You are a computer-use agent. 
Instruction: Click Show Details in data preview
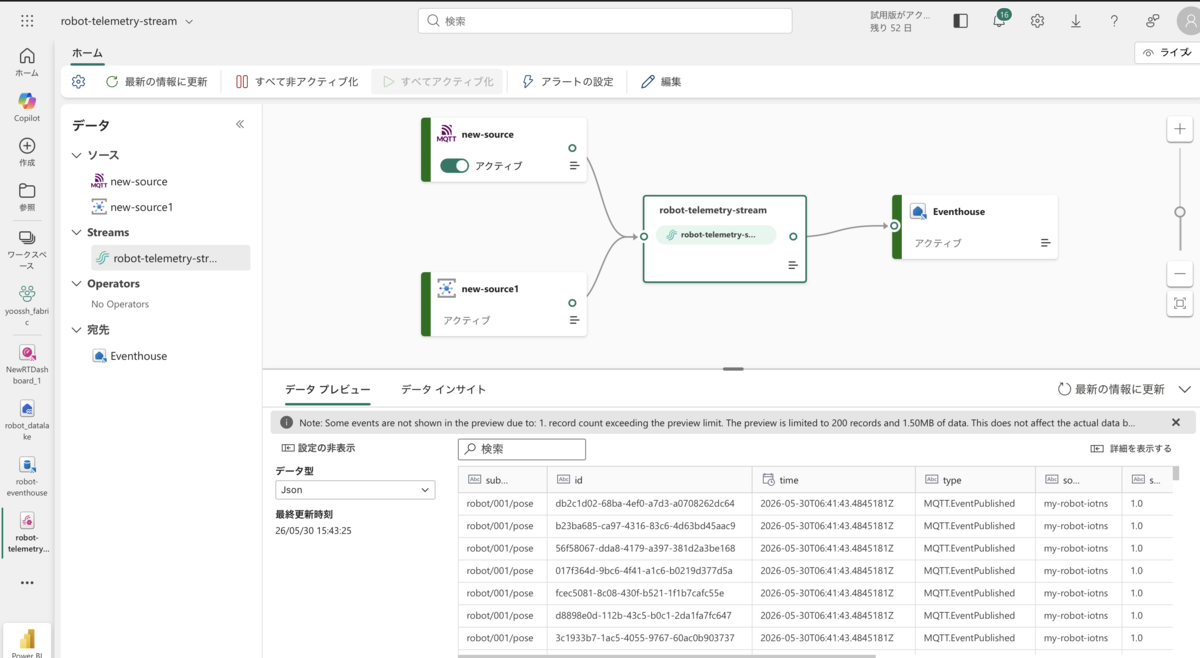1131,449
